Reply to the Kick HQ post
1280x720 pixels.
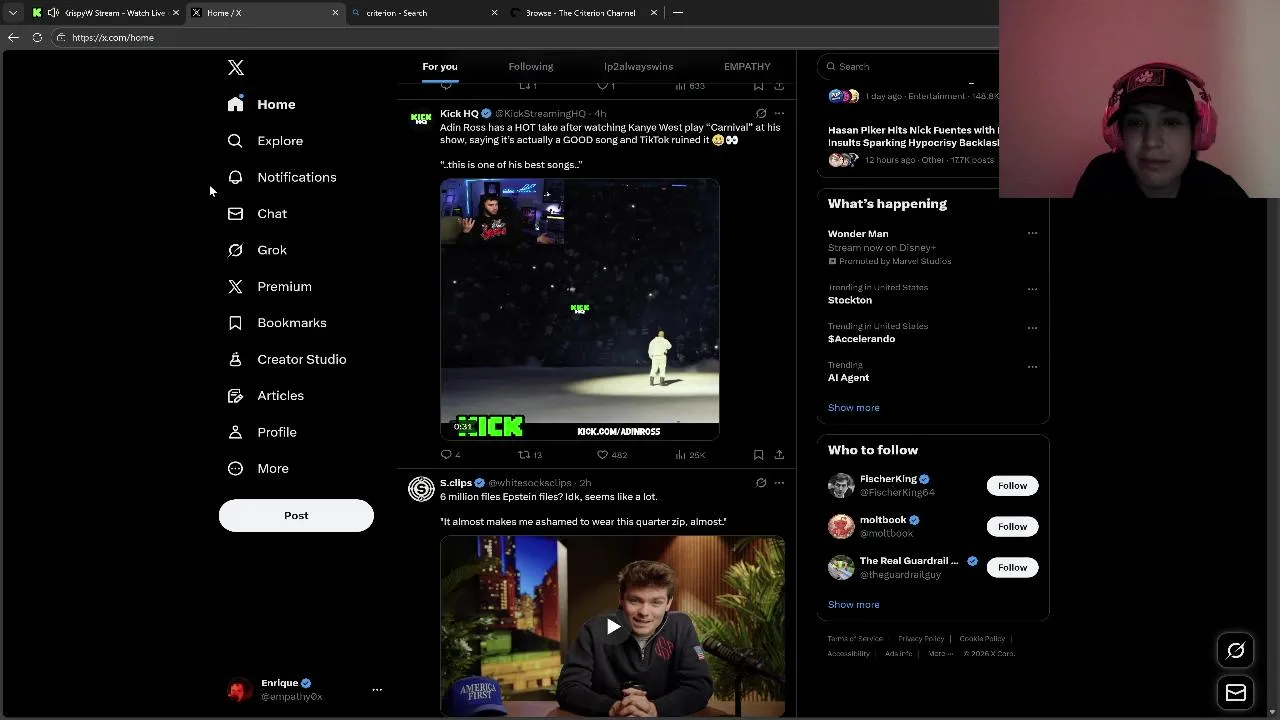(x=450, y=455)
